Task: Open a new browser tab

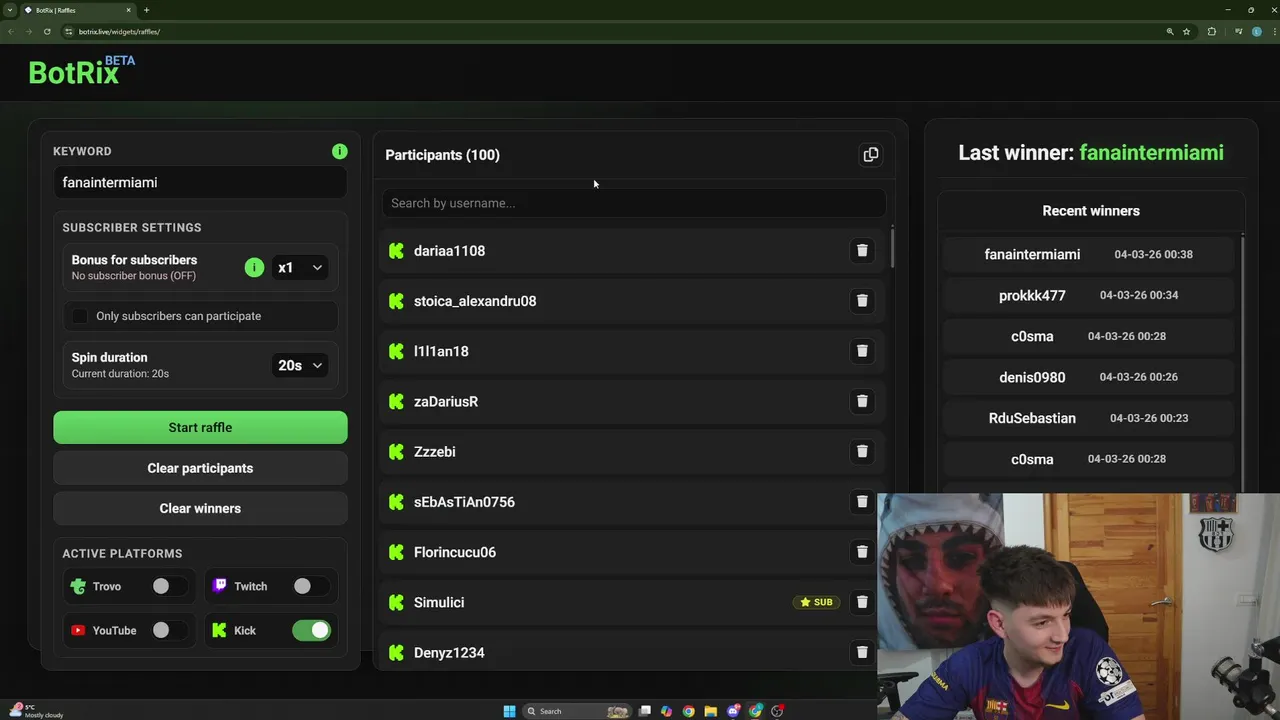Action: [146, 10]
